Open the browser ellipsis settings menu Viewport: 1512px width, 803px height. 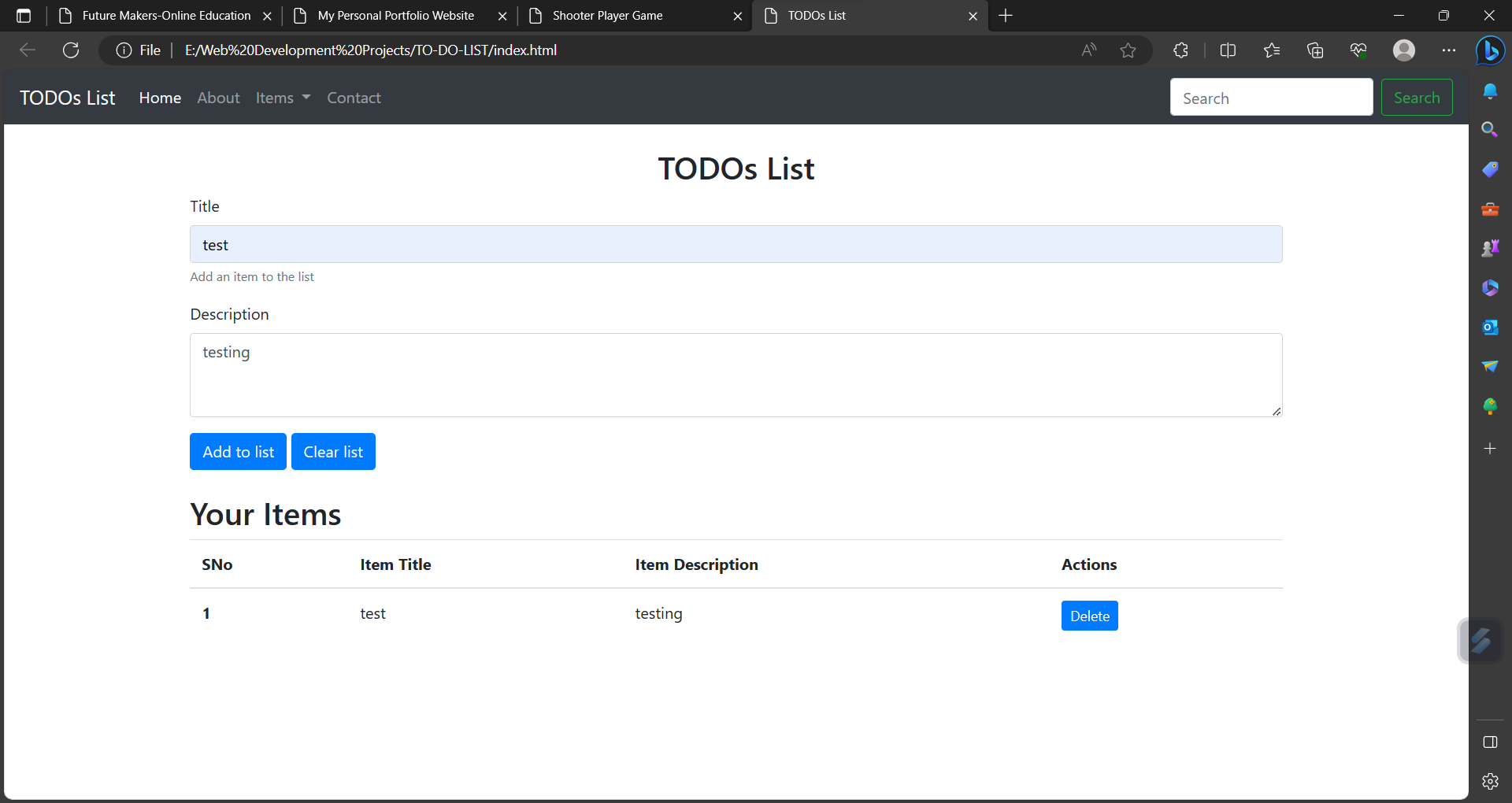(1449, 50)
